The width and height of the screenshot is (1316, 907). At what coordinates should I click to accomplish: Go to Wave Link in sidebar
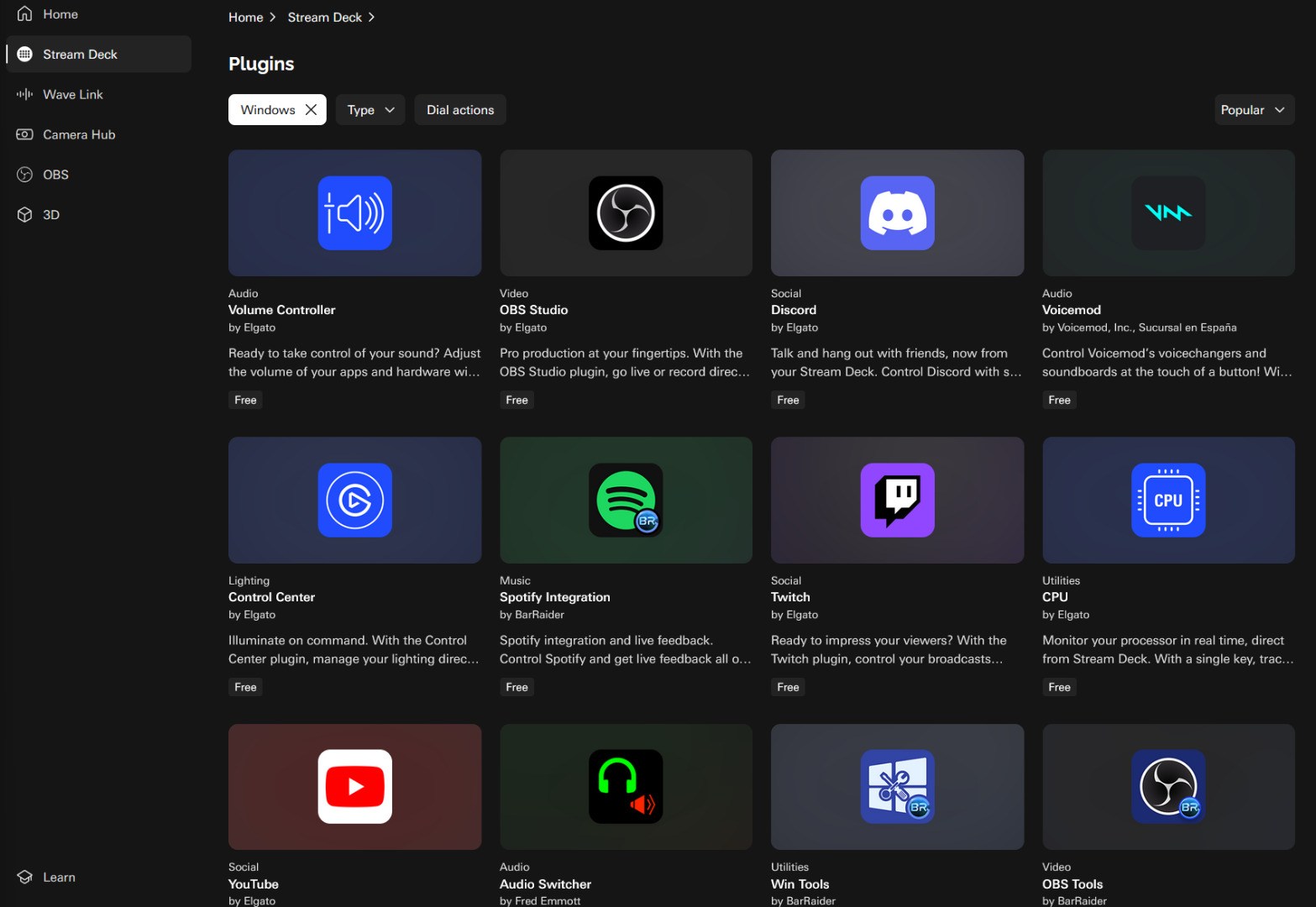tap(73, 95)
